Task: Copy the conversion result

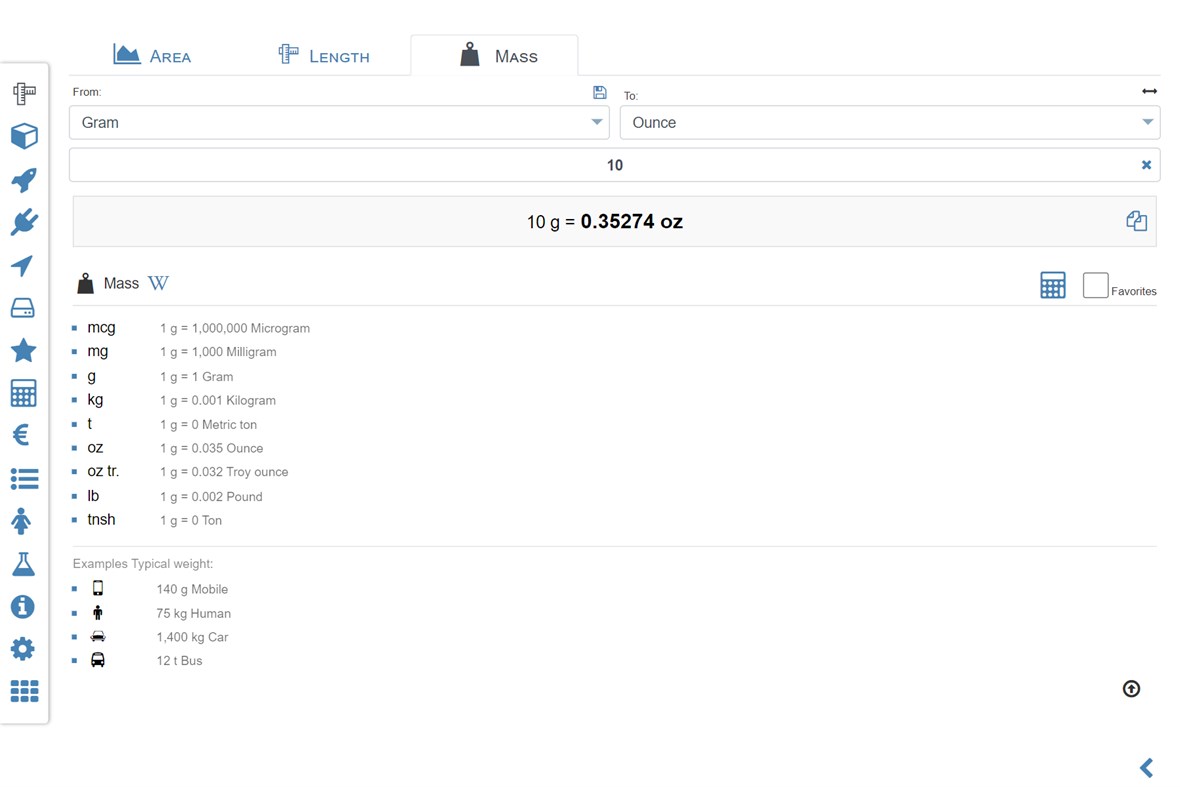Action: pyautogui.click(x=1136, y=220)
